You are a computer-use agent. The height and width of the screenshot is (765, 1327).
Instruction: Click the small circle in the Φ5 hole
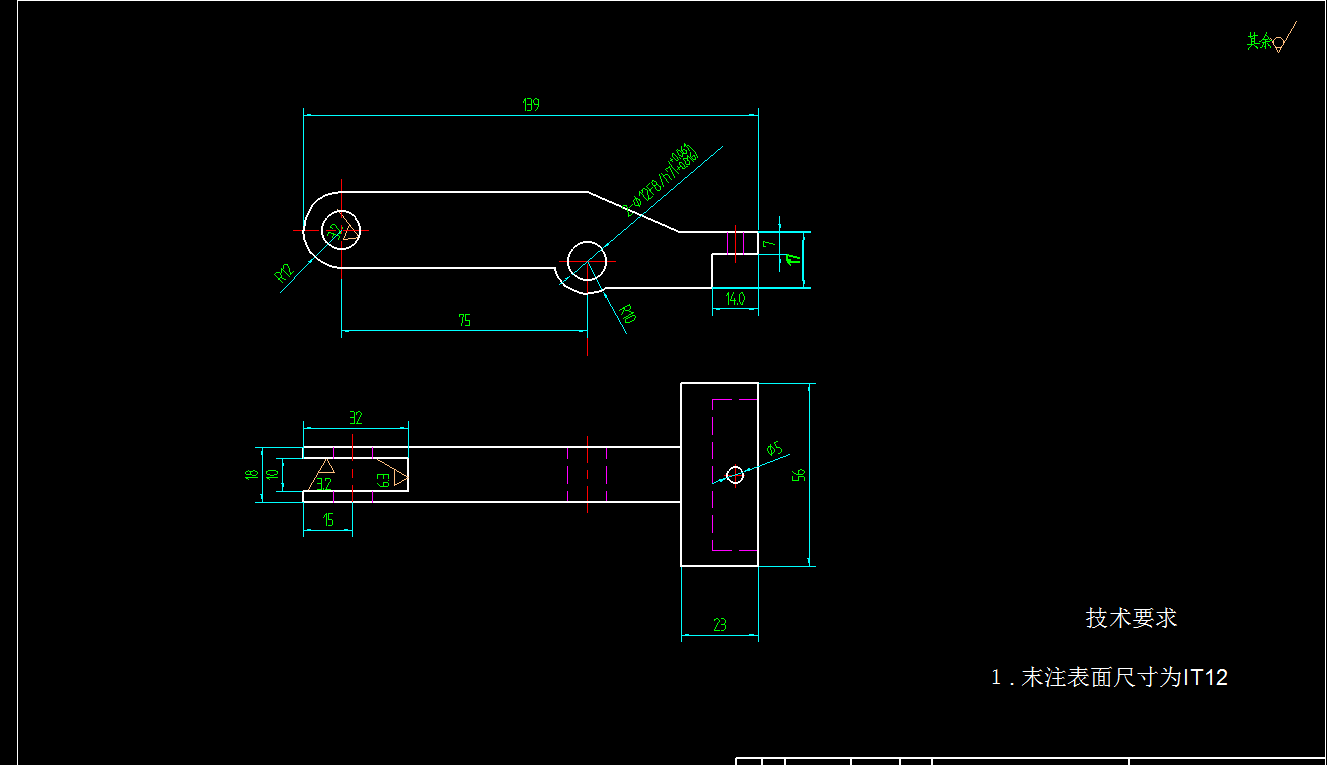(736, 473)
